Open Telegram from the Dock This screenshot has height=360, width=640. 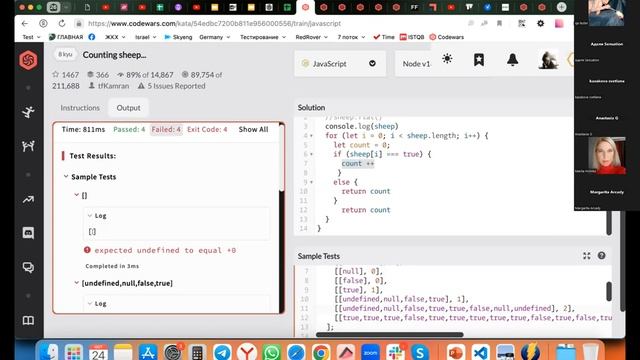(x=222, y=352)
